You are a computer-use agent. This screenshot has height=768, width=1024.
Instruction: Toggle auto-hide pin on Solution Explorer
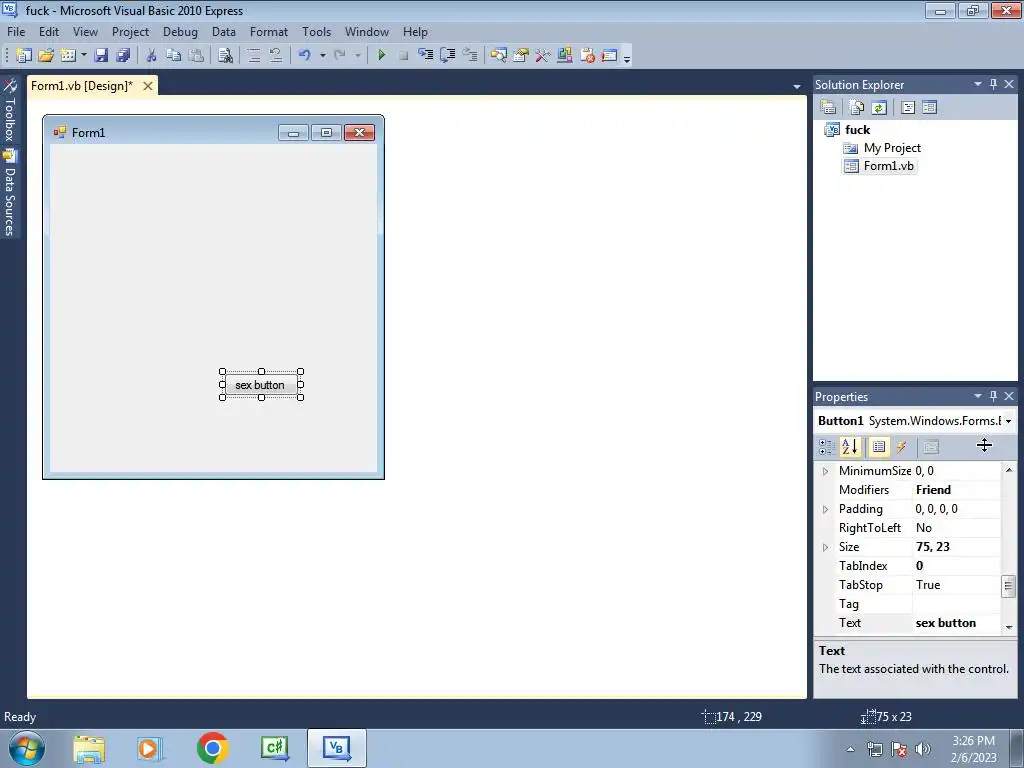993,84
